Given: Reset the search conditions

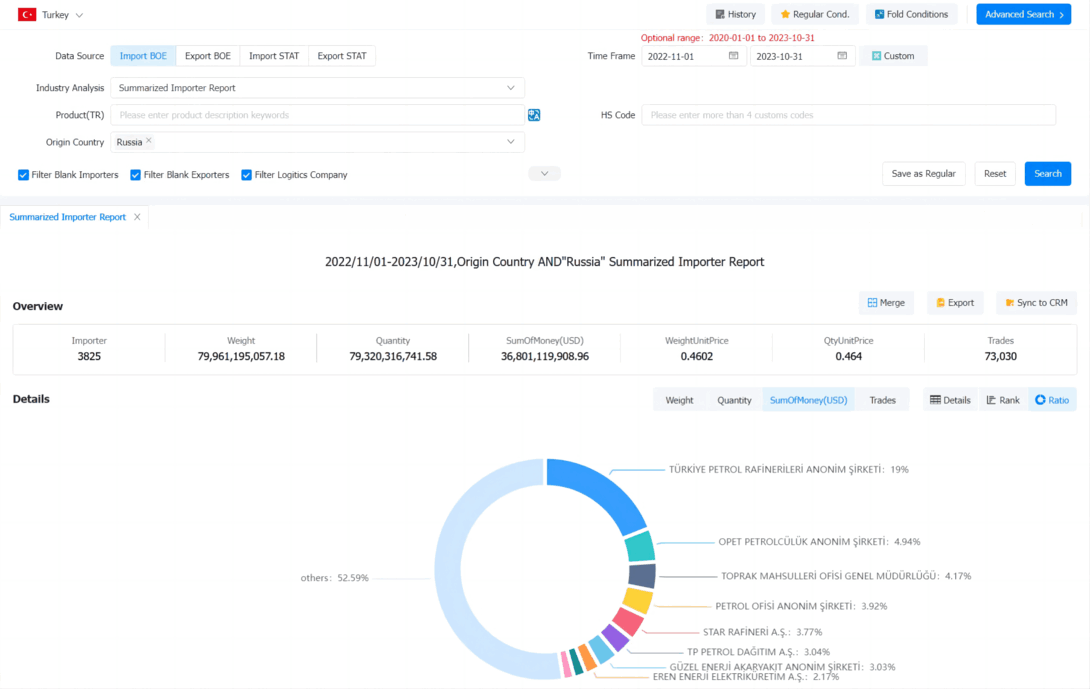Looking at the screenshot, I should [x=995, y=174].
